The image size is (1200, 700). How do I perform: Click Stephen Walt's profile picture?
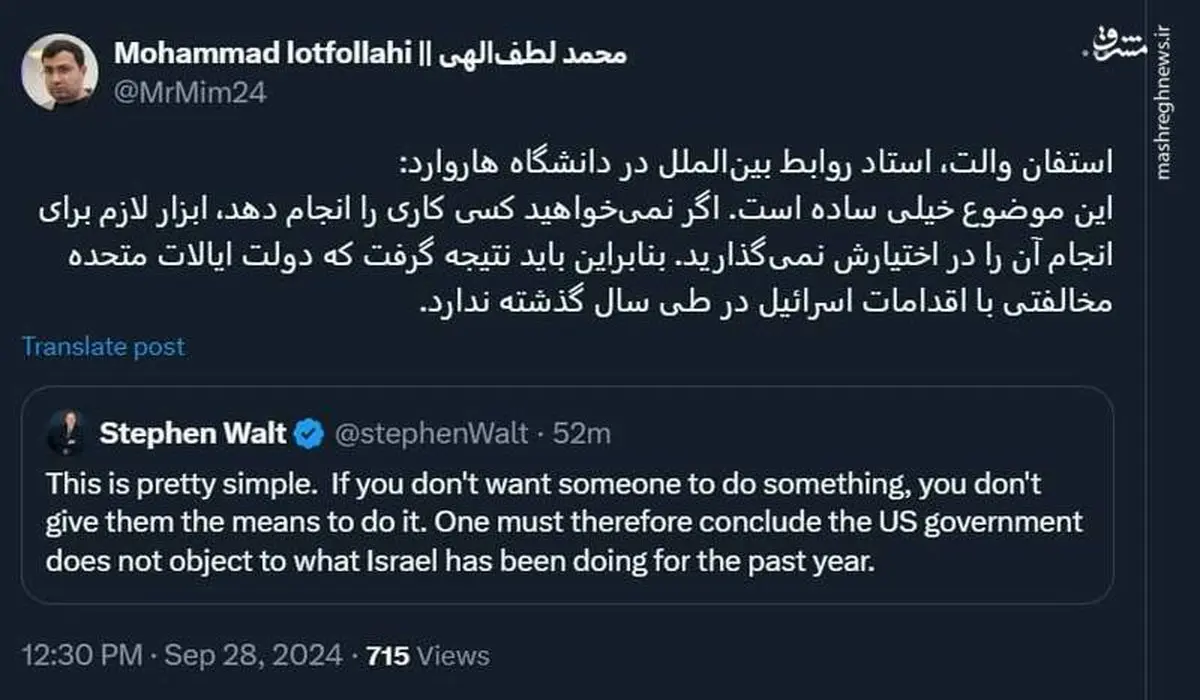click(67, 434)
